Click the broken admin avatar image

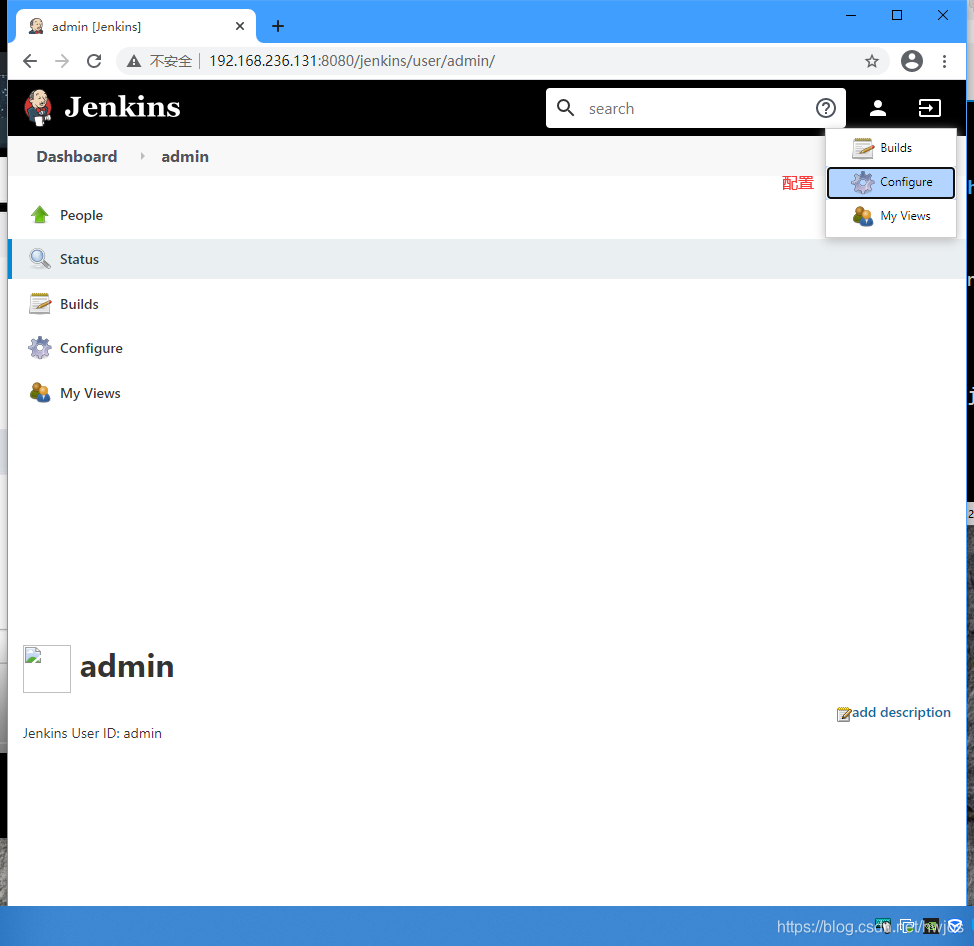click(x=47, y=669)
